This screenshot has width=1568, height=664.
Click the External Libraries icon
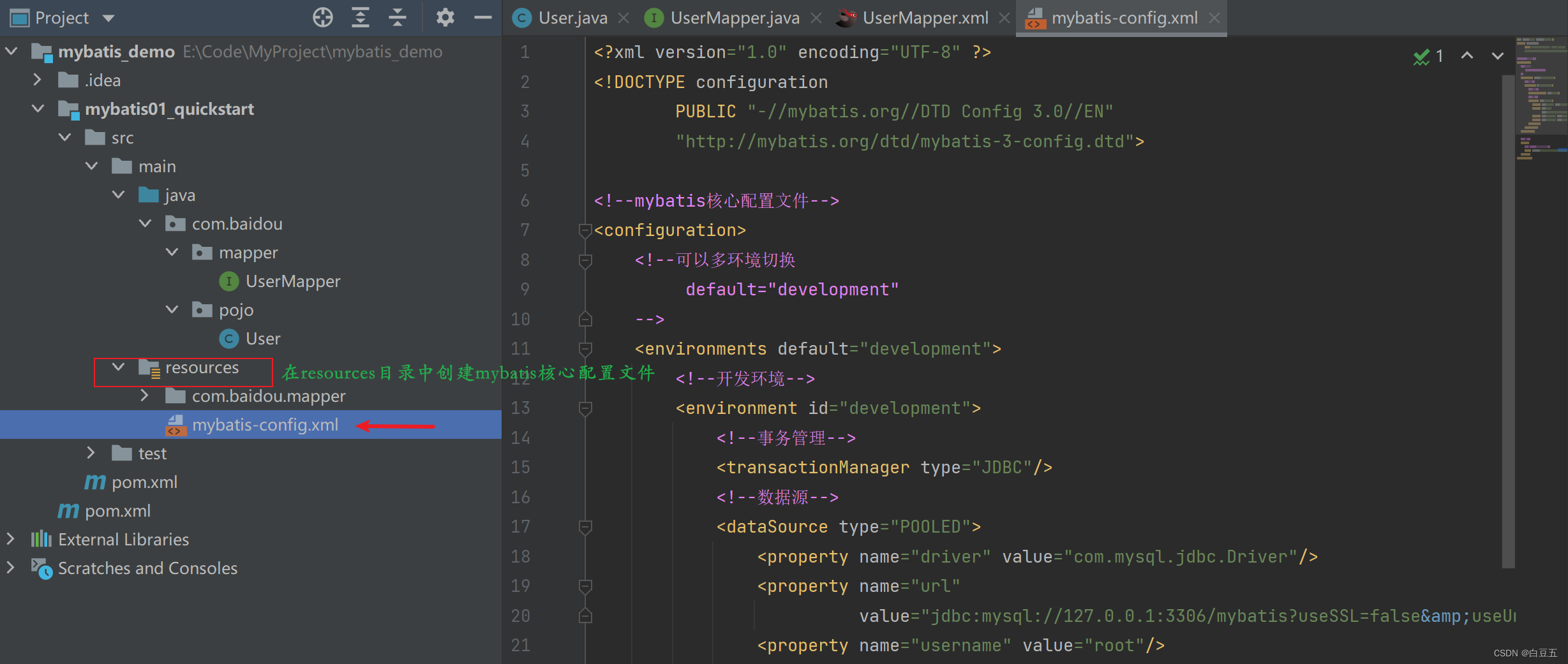pos(41,539)
